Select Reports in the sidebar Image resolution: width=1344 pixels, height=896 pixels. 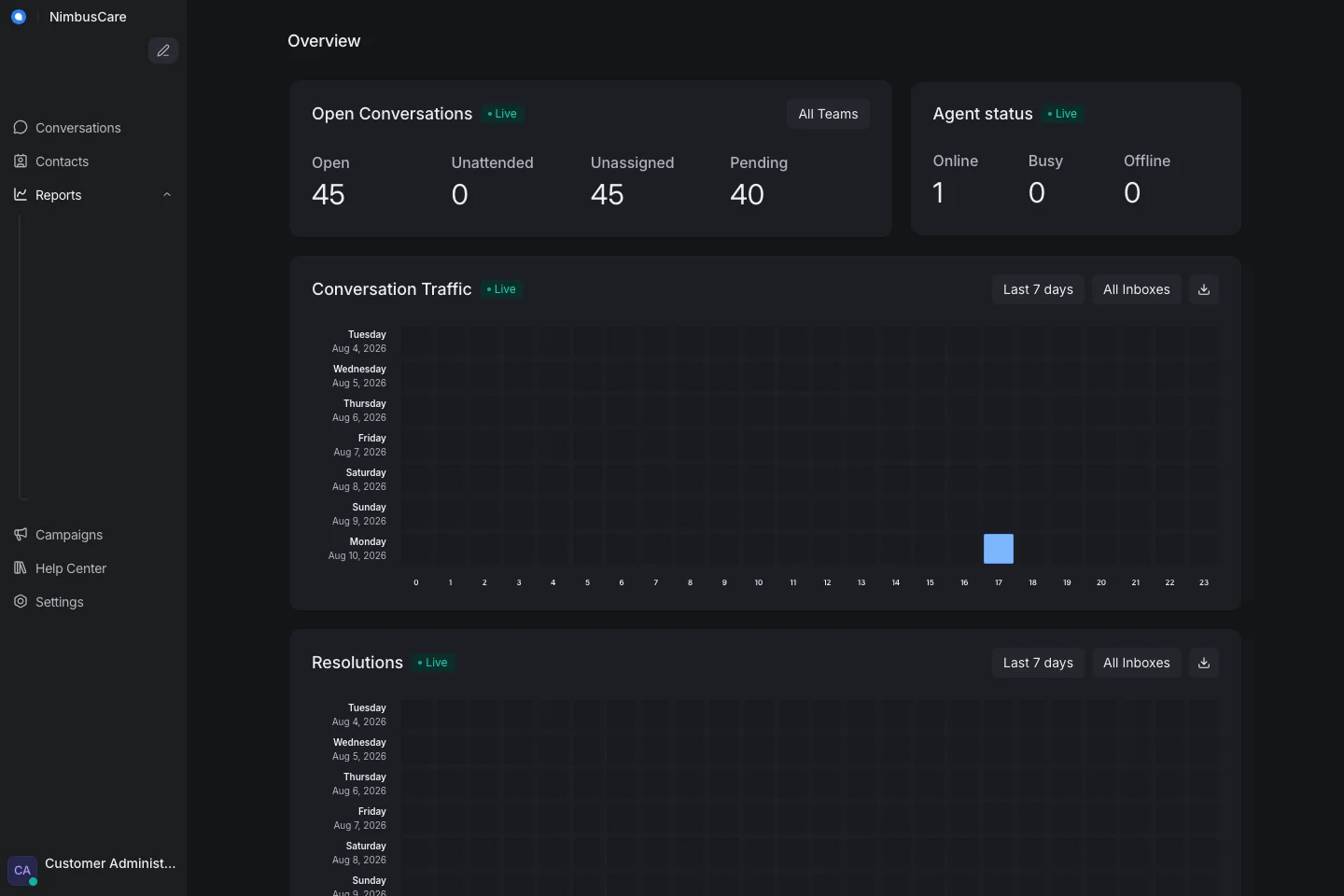[x=93, y=195]
